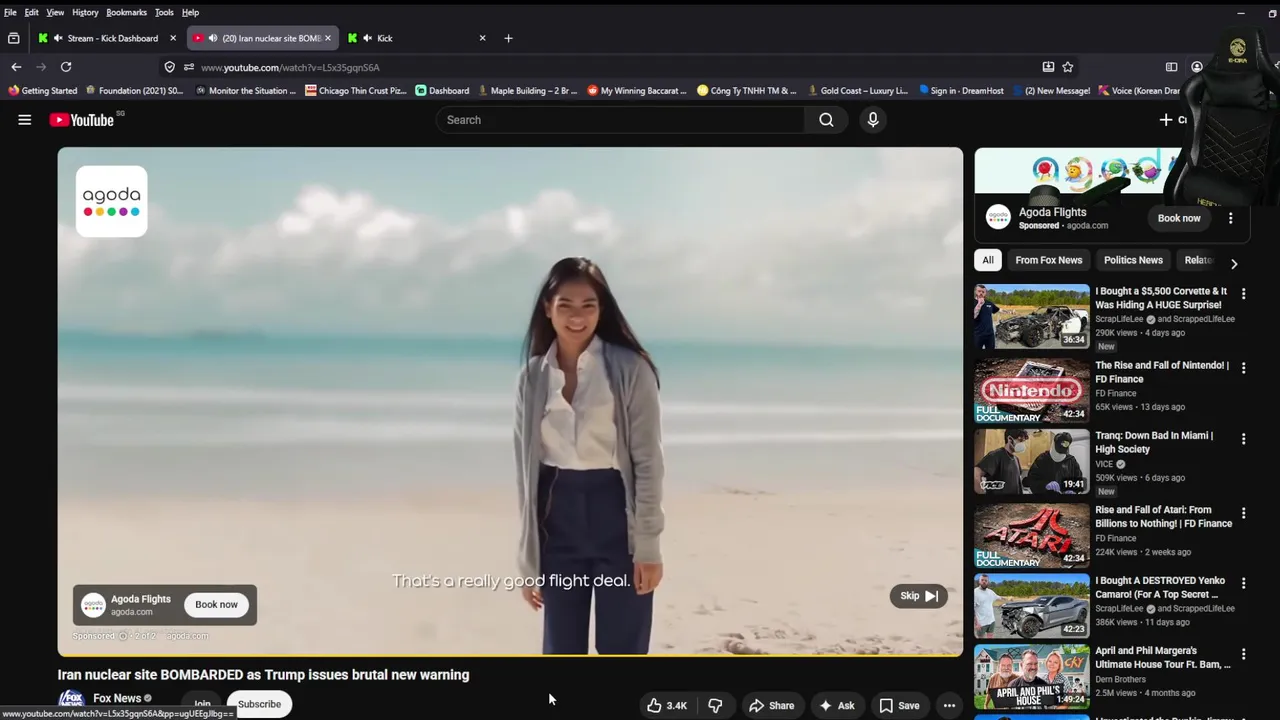Screen dimensions: 1280x720
Task: Click Book now in the Agoda Flights sidebar ad
Action: coord(1179,218)
